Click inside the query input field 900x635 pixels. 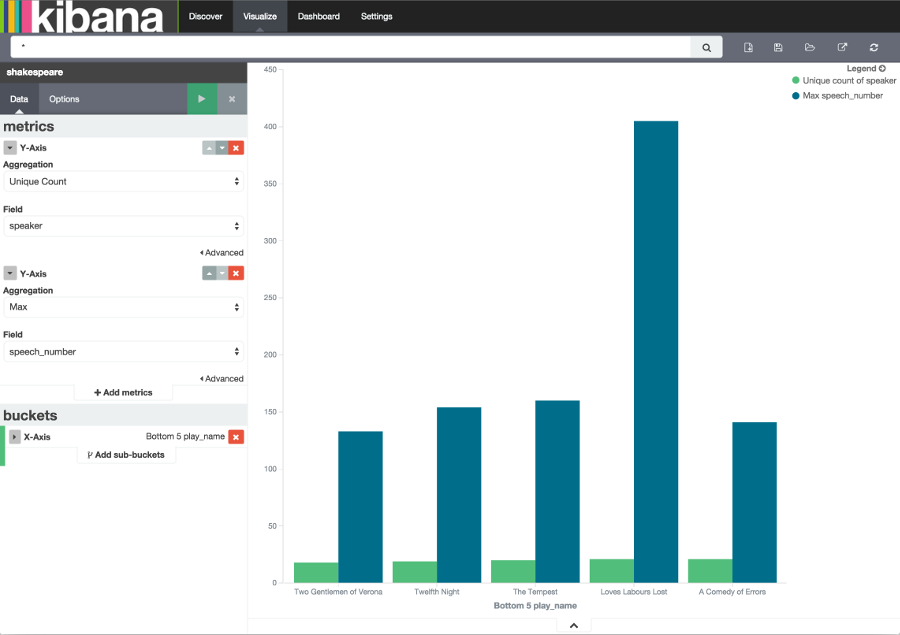[x=350, y=46]
